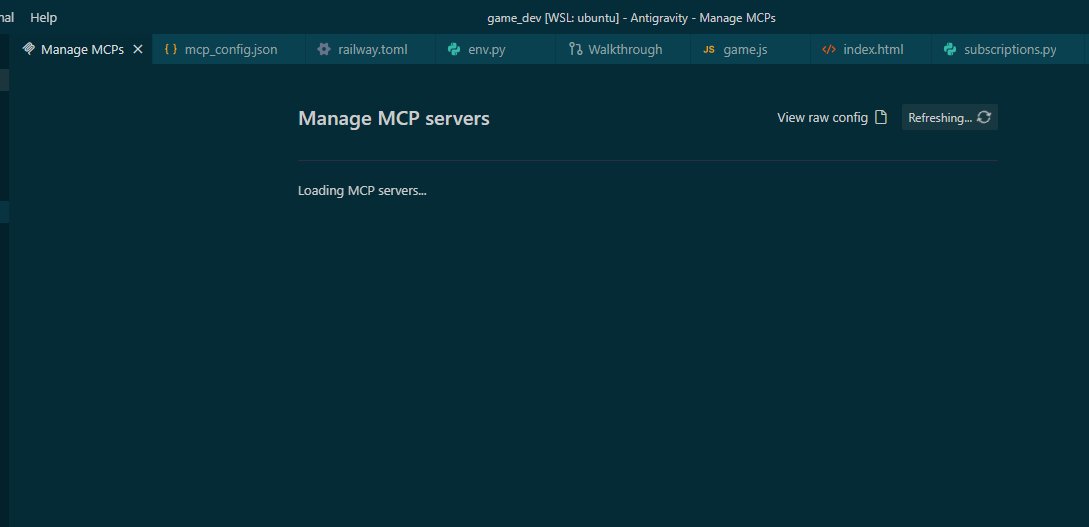The width and height of the screenshot is (1089, 527).
Task: Close the Manage MCPs tab
Action: (138, 49)
